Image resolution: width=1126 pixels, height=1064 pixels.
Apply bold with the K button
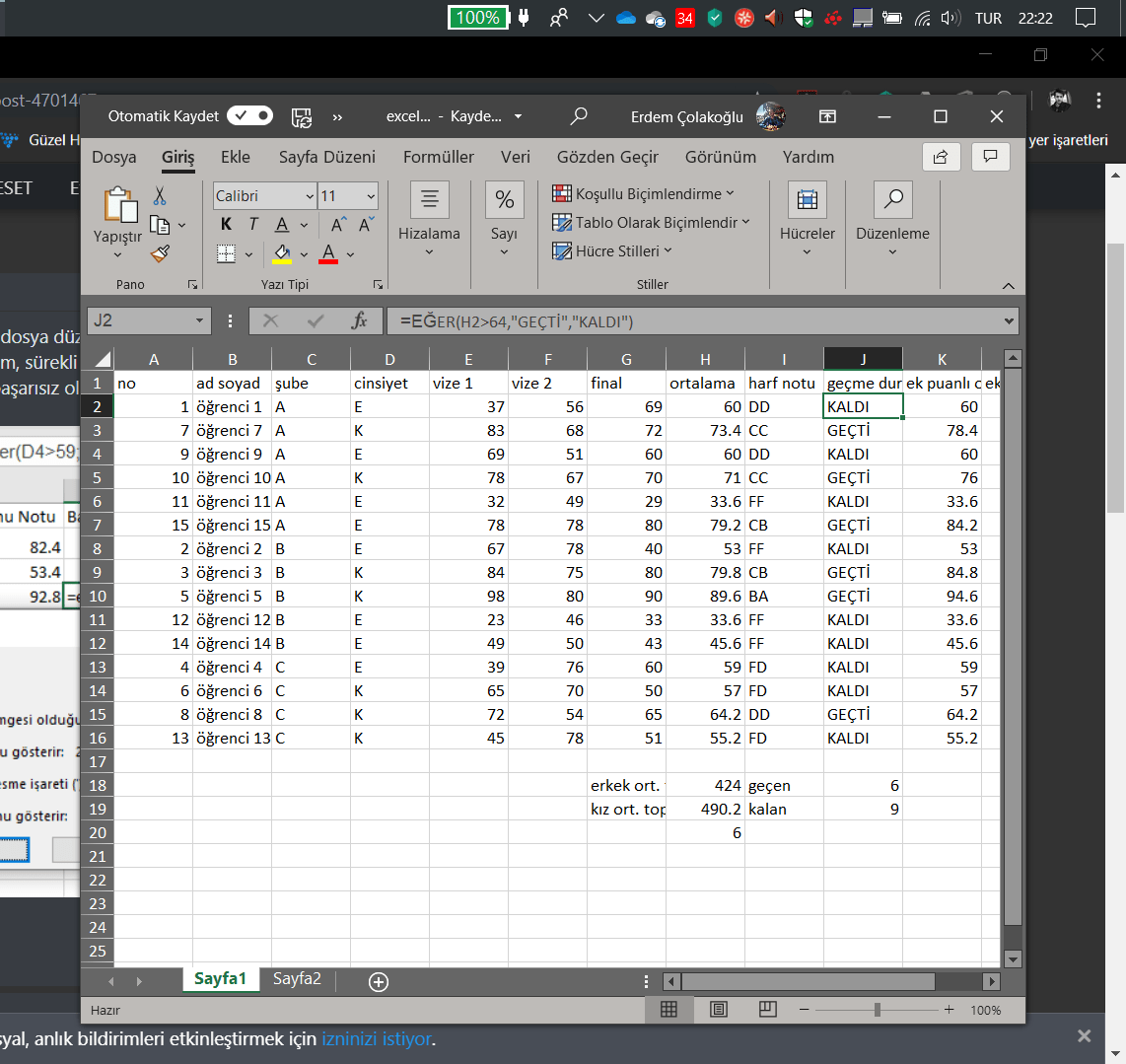coord(226,224)
